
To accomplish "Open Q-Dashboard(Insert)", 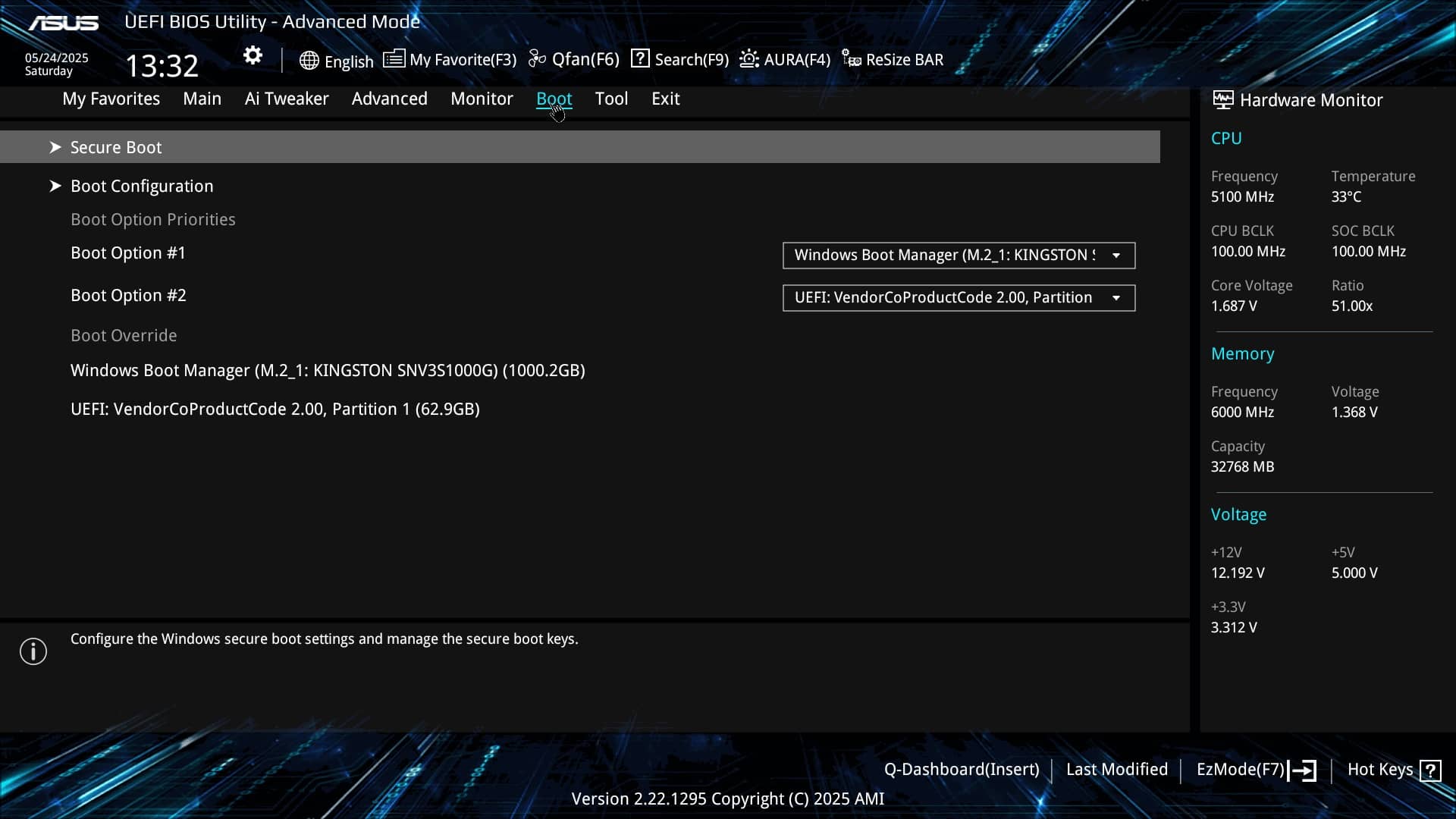I will 962,770.
